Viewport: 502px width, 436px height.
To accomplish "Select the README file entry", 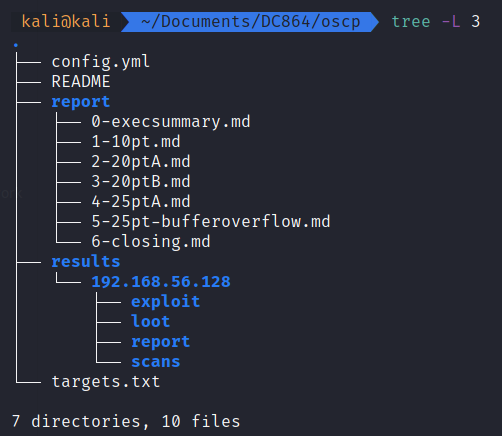I will click(x=81, y=82).
